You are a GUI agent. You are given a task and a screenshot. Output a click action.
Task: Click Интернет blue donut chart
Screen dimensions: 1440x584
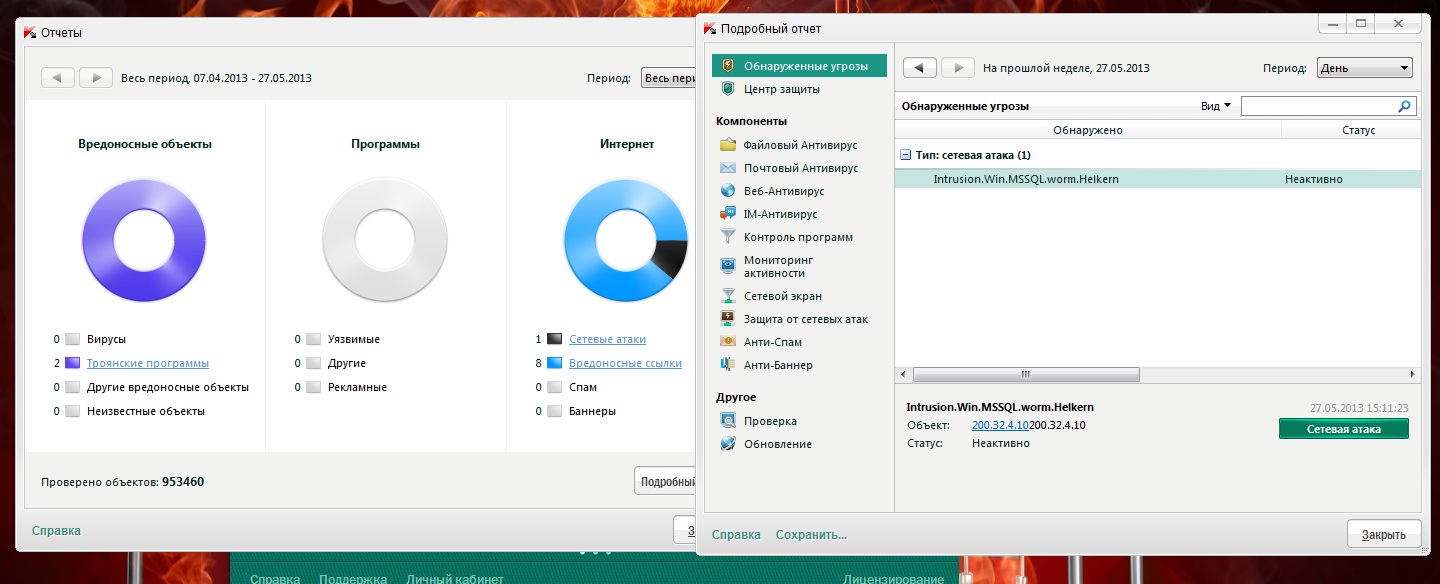pyautogui.click(x=626, y=240)
